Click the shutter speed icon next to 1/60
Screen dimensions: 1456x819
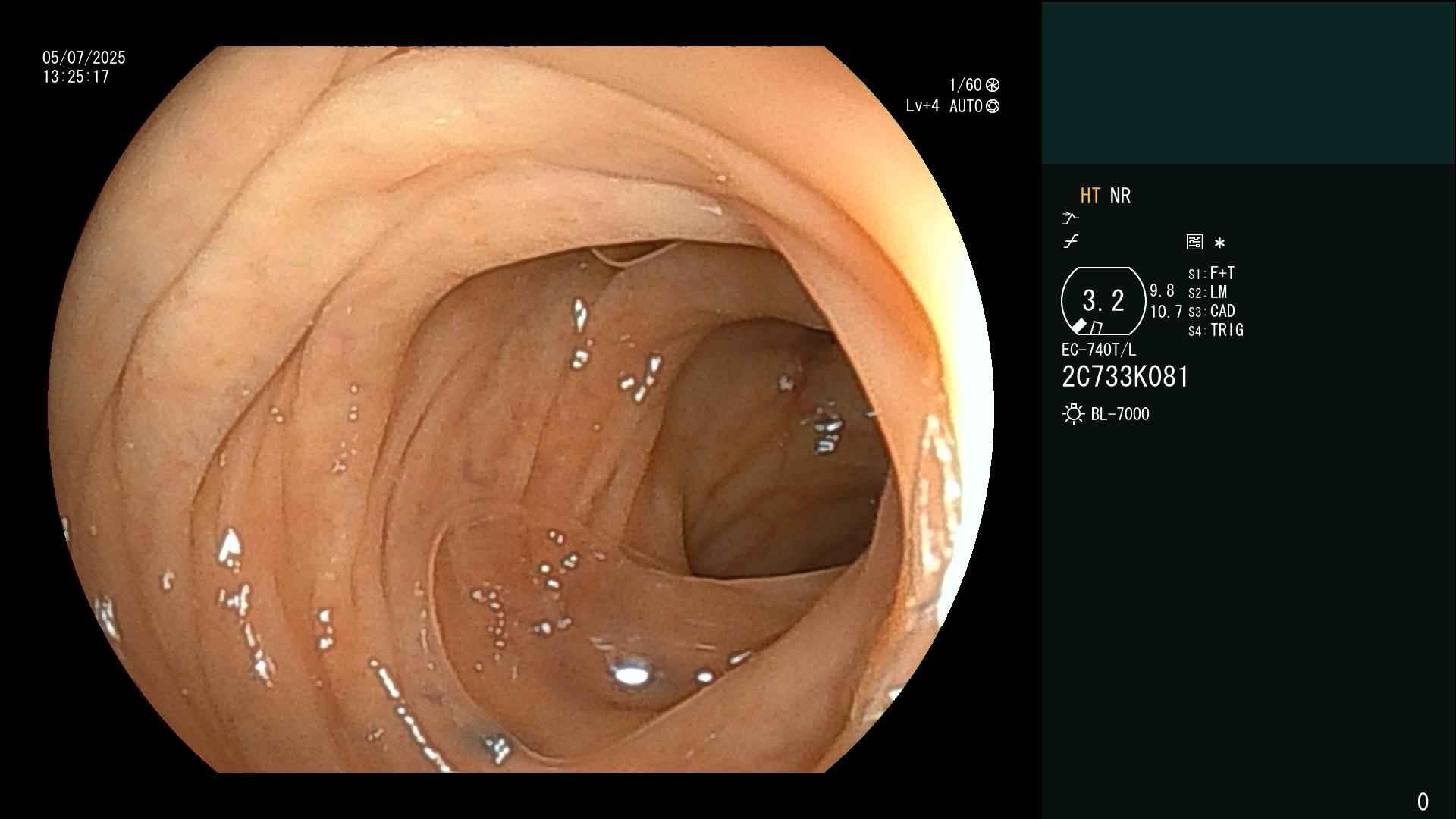point(992,85)
